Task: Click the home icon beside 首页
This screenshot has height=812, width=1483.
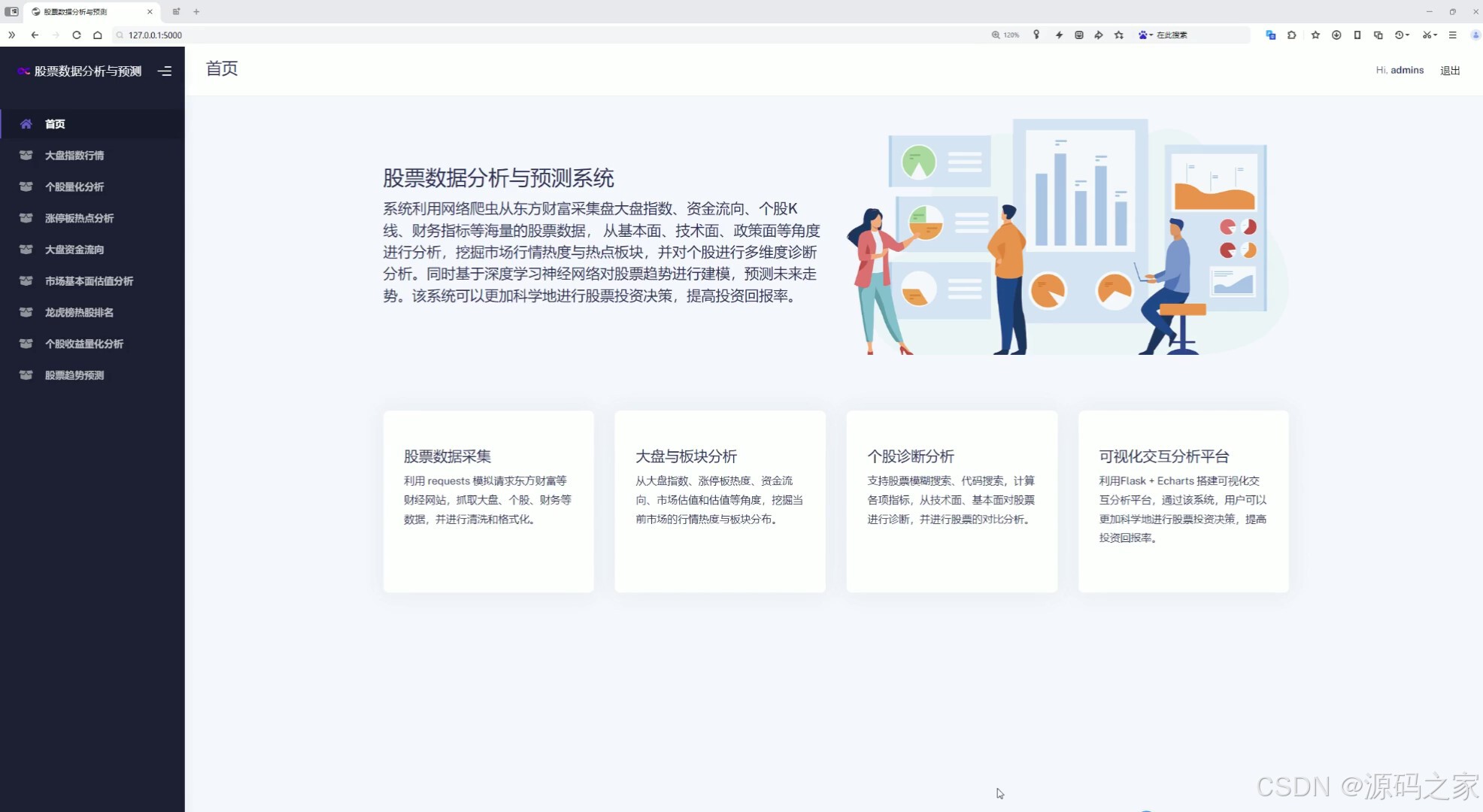Action: click(x=26, y=124)
